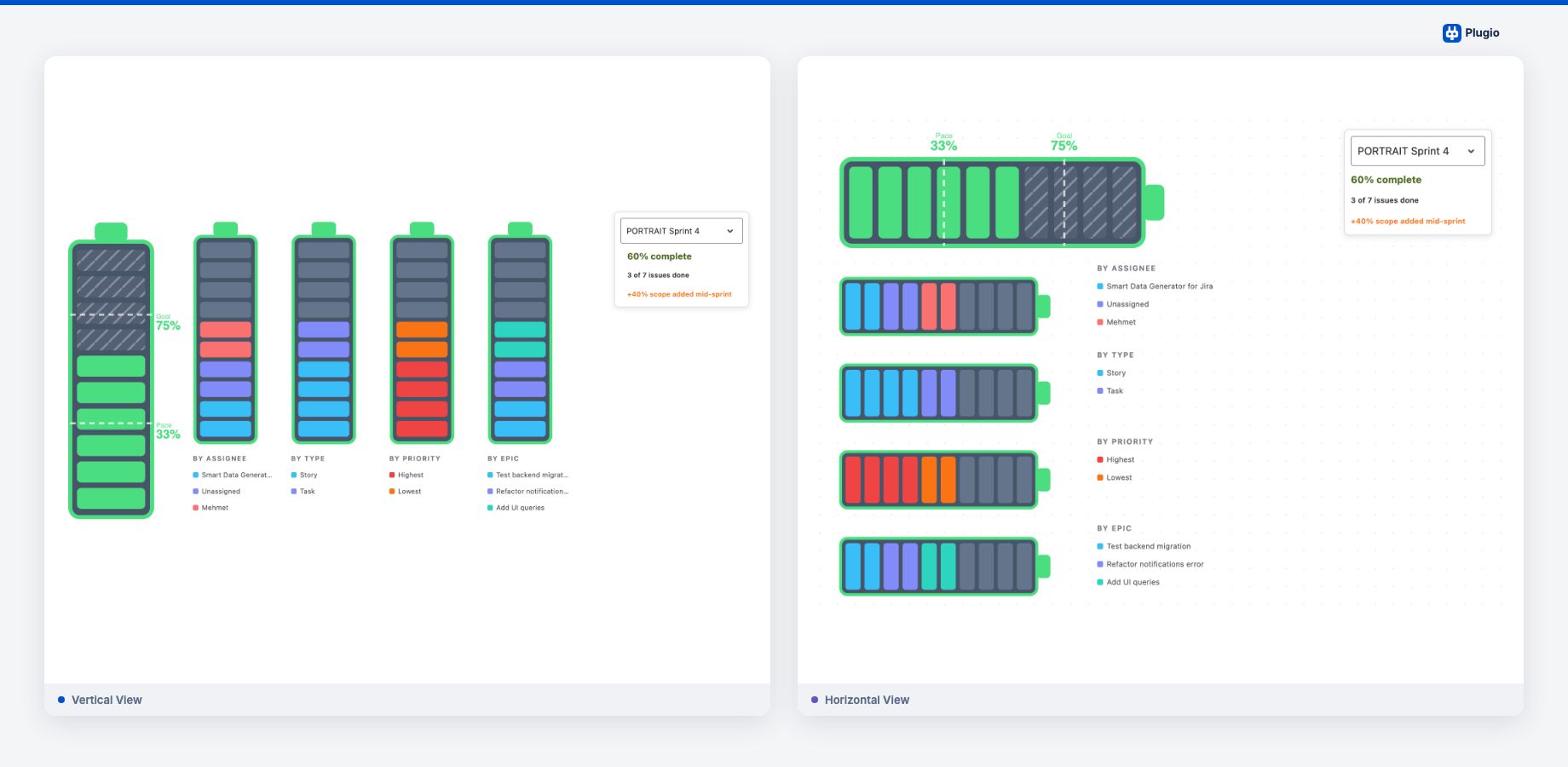Click the chevron arrow of horizontal view sprint selector
1568x767 pixels.
[1471, 152]
